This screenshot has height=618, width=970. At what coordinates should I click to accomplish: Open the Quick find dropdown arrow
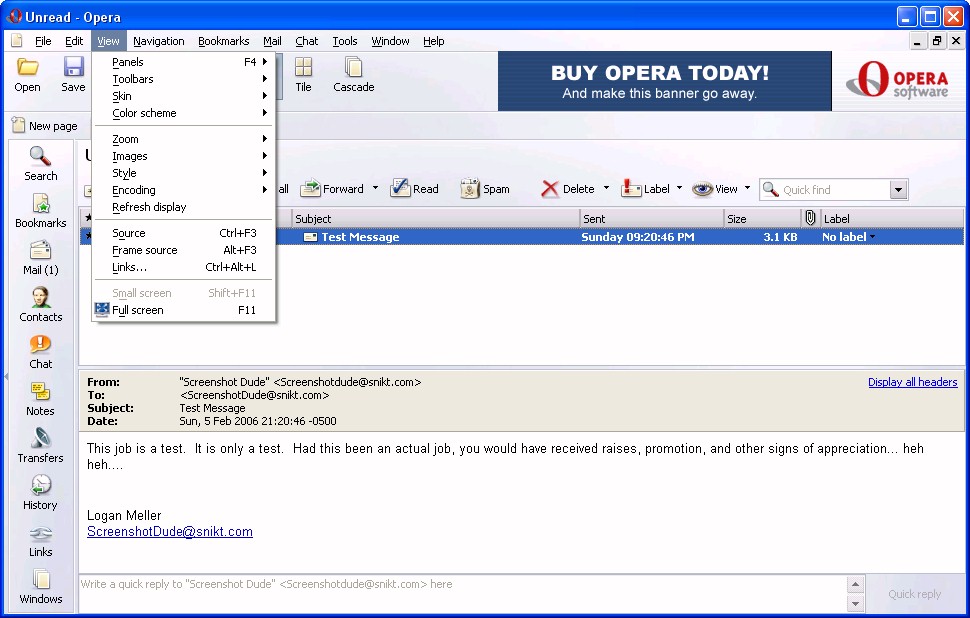(x=897, y=190)
